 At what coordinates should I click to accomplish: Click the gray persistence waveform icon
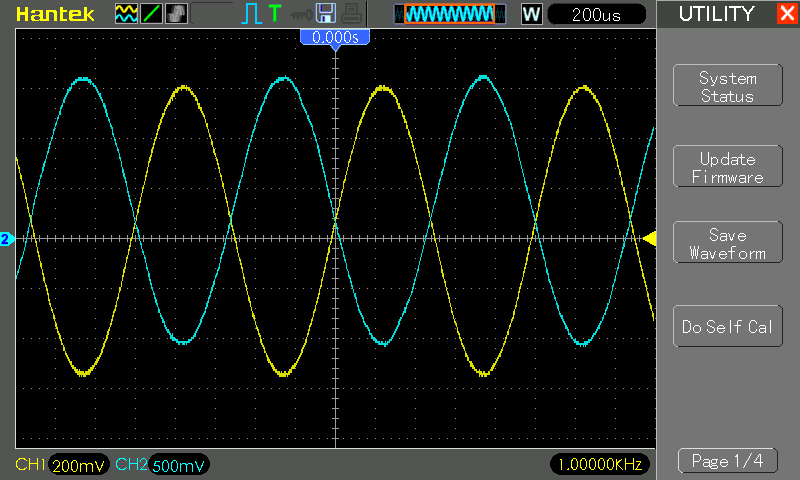(177, 14)
